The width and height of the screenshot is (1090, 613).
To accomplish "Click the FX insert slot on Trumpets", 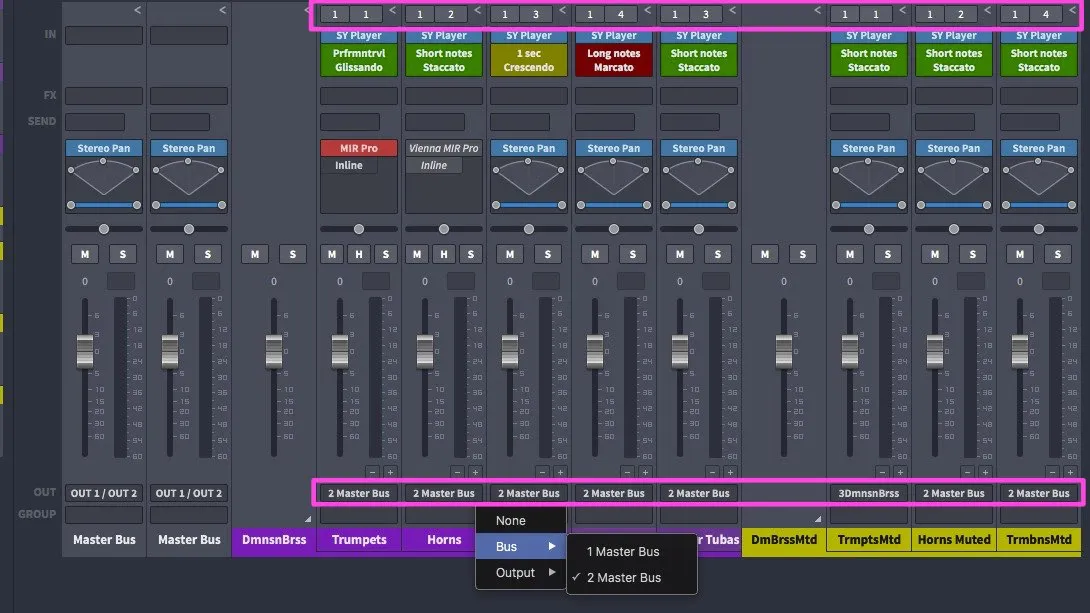I will pyautogui.click(x=359, y=96).
